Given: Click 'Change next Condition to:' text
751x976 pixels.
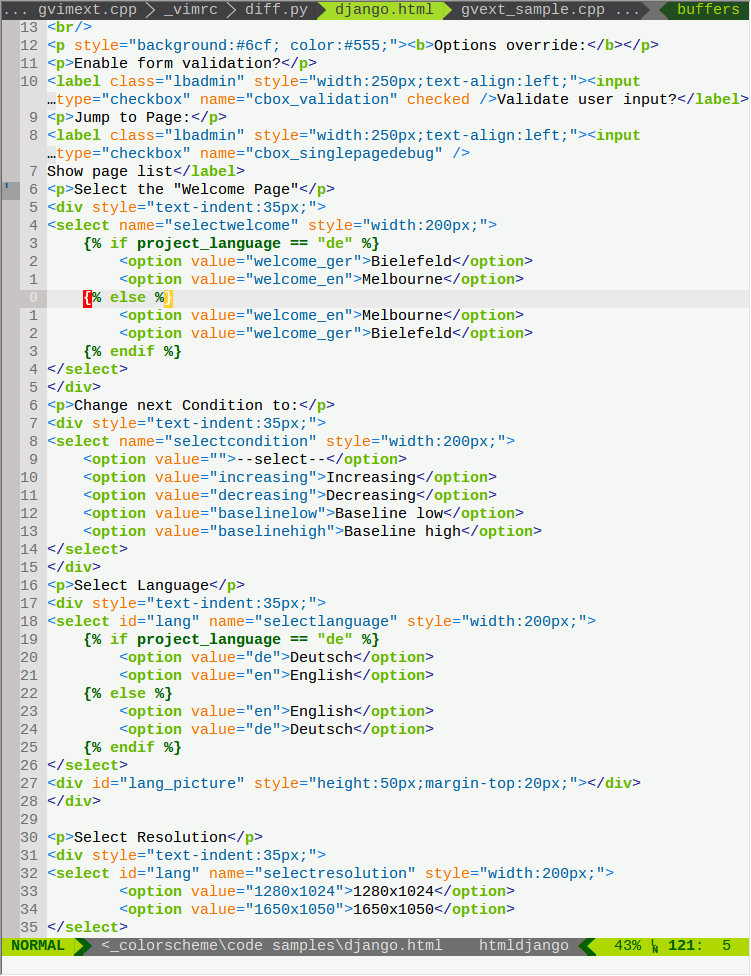Looking at the screenshot, I should (x=186, y=406).
